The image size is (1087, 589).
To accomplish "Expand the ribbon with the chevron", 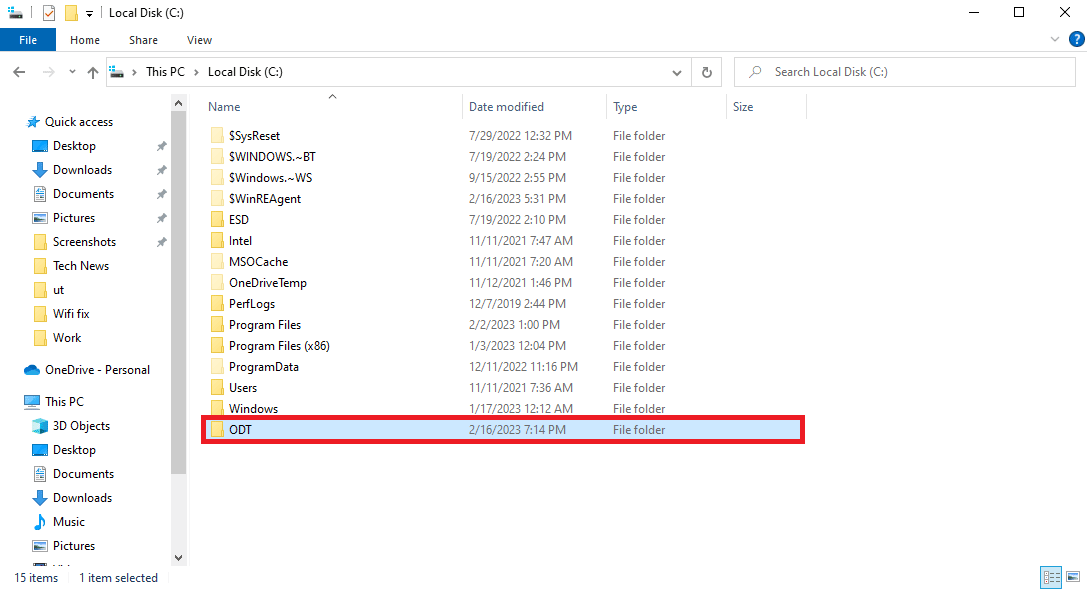I will tap(1054, 39).
